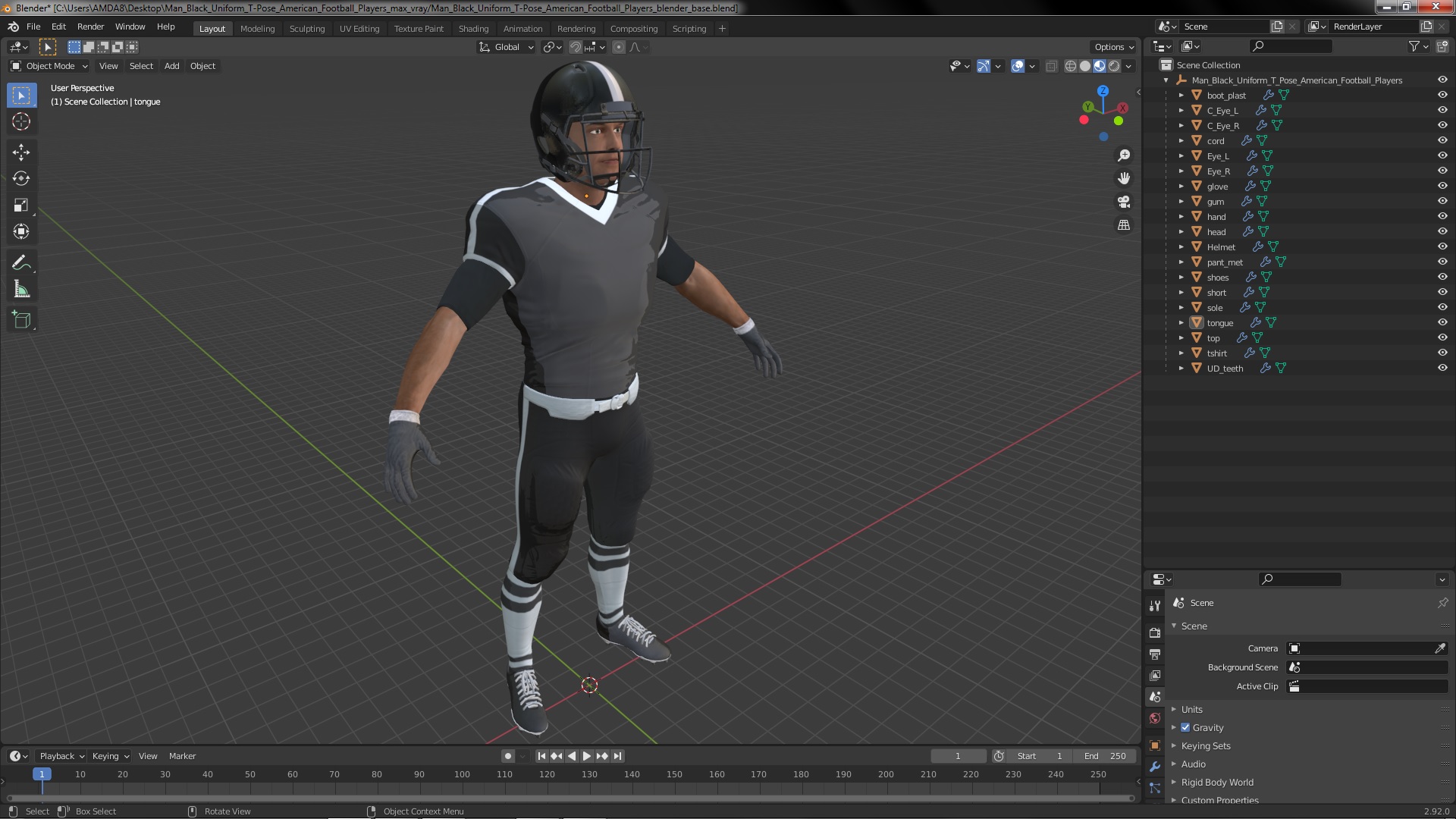Click the camera view icon in viewport
The height and width of the screenshot is (819, 1456).
point(1123,201)
